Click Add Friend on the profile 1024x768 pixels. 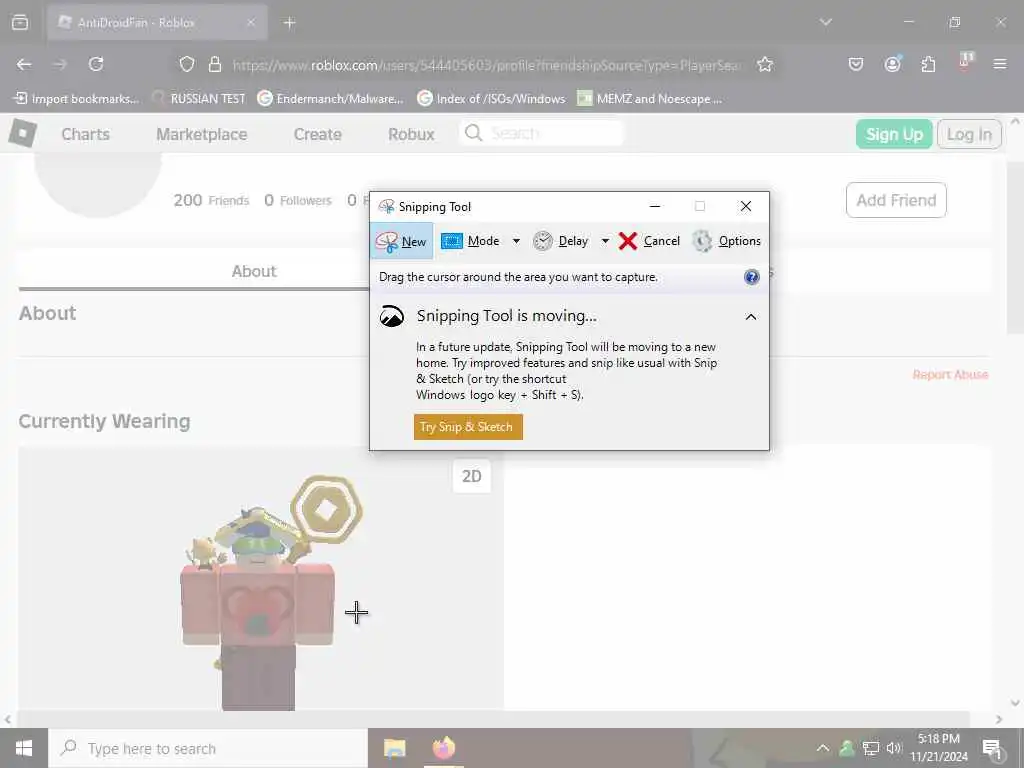coord(896,200)
